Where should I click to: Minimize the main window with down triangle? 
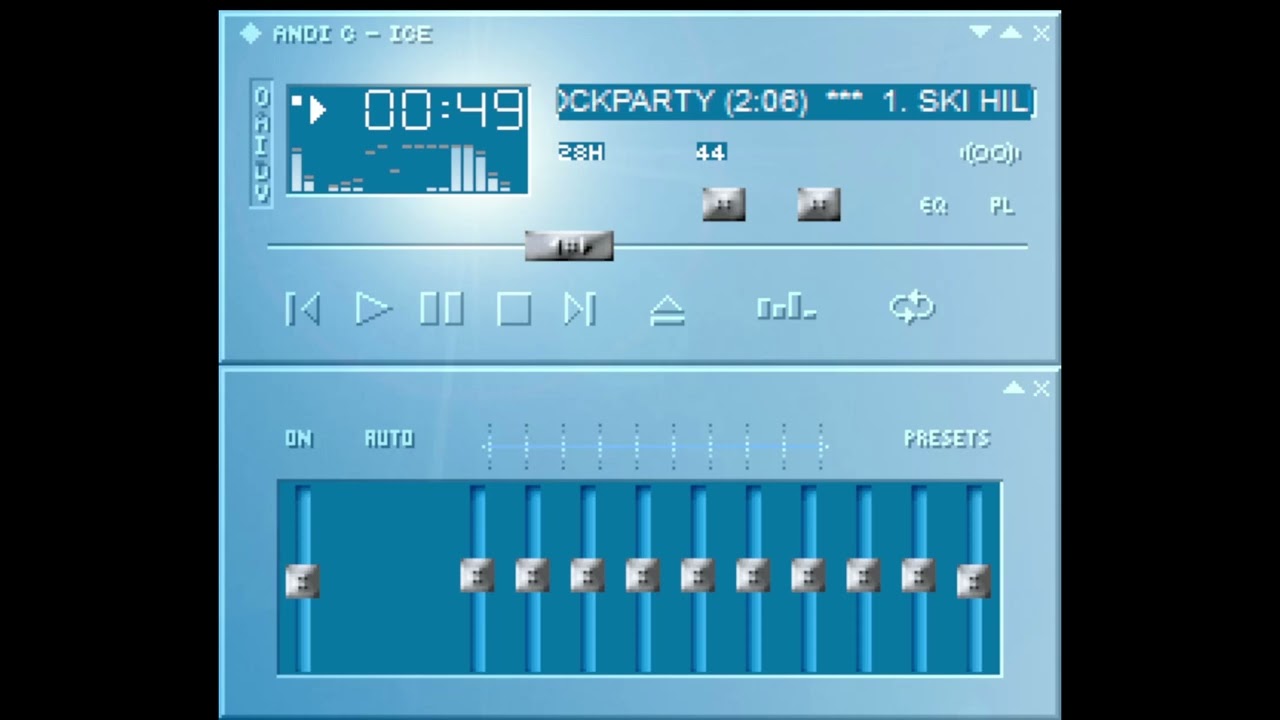pos(980,32)
